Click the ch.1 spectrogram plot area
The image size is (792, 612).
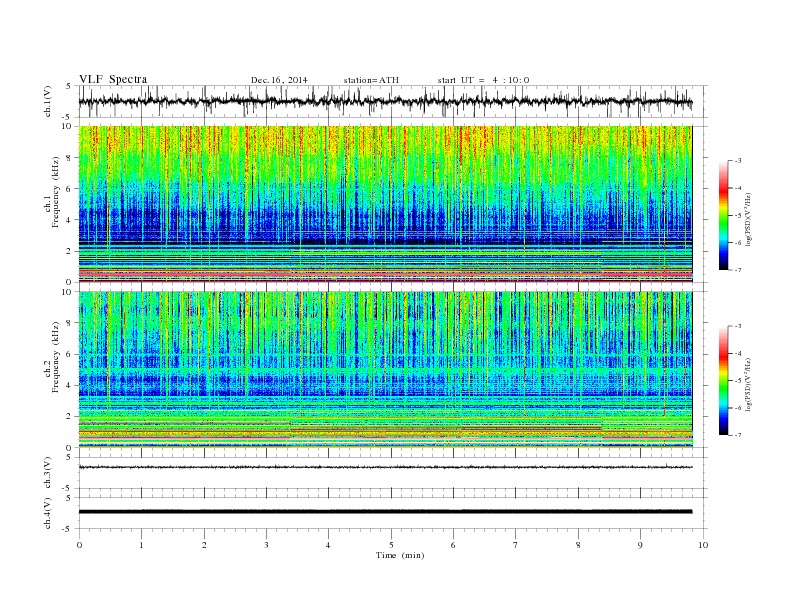385,204
